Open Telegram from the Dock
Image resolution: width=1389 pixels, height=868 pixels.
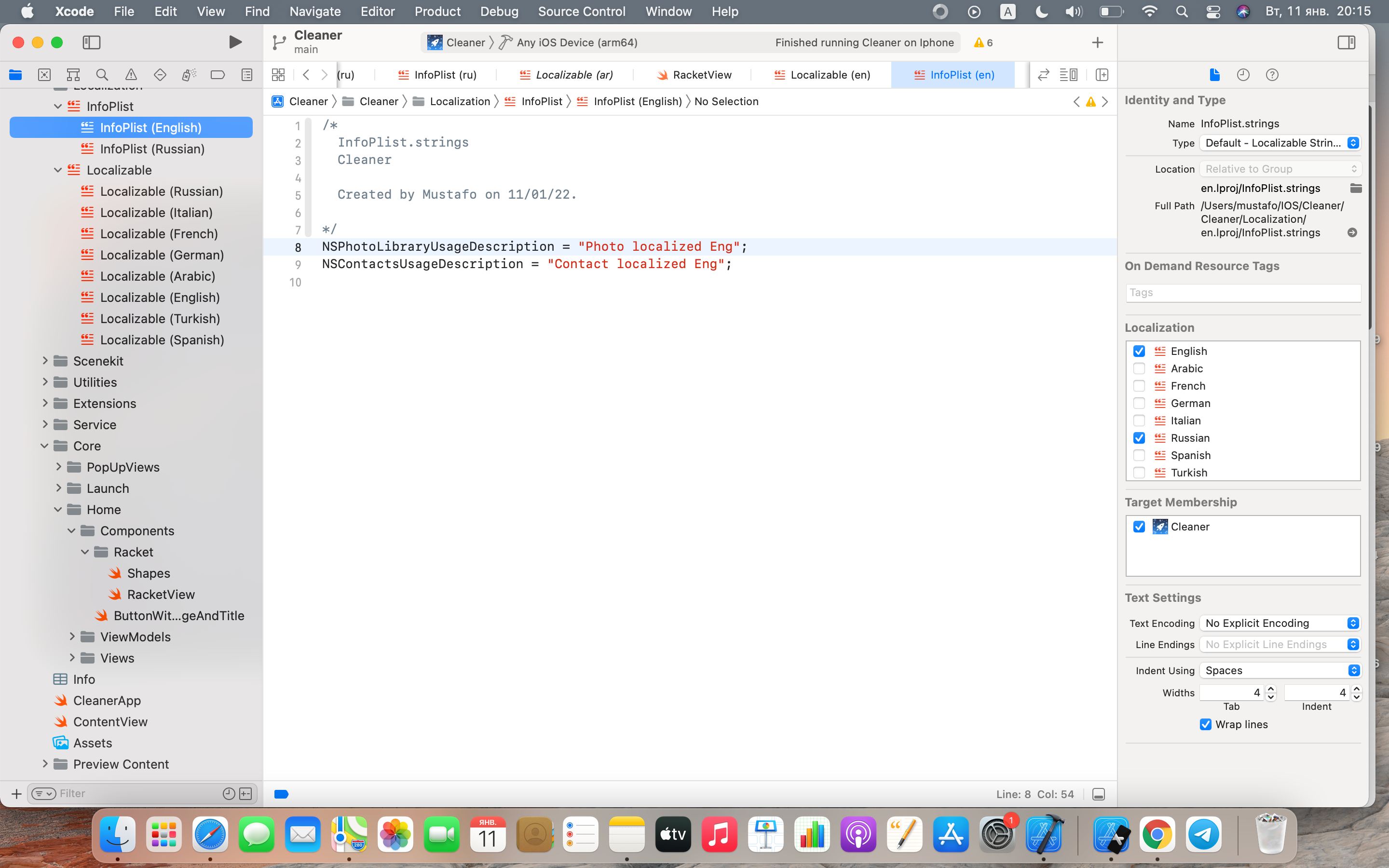pyautogui.click(x=1203, y=834)
